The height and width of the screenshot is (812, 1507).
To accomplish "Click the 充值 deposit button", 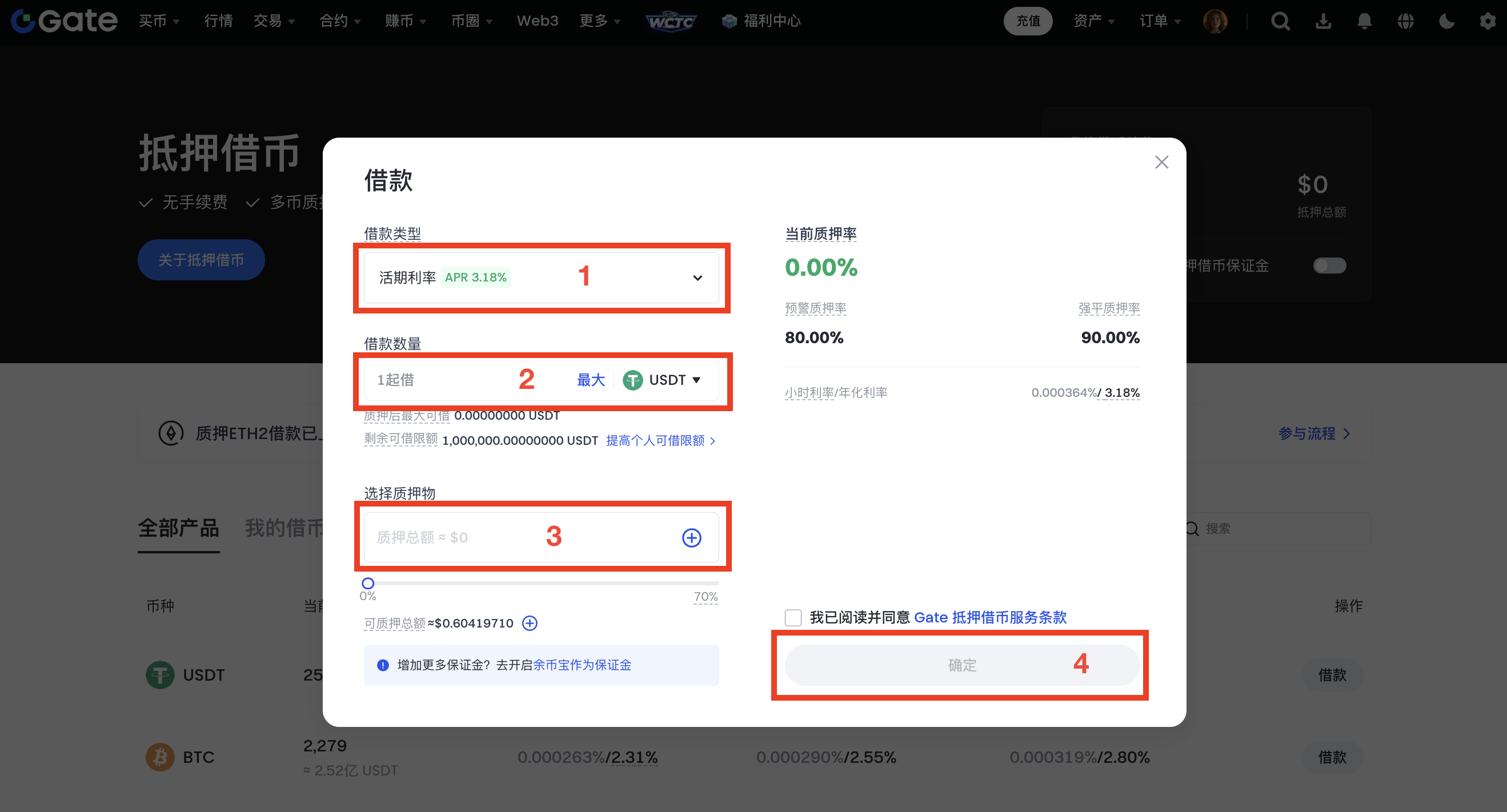I will tap(1028, 22).
